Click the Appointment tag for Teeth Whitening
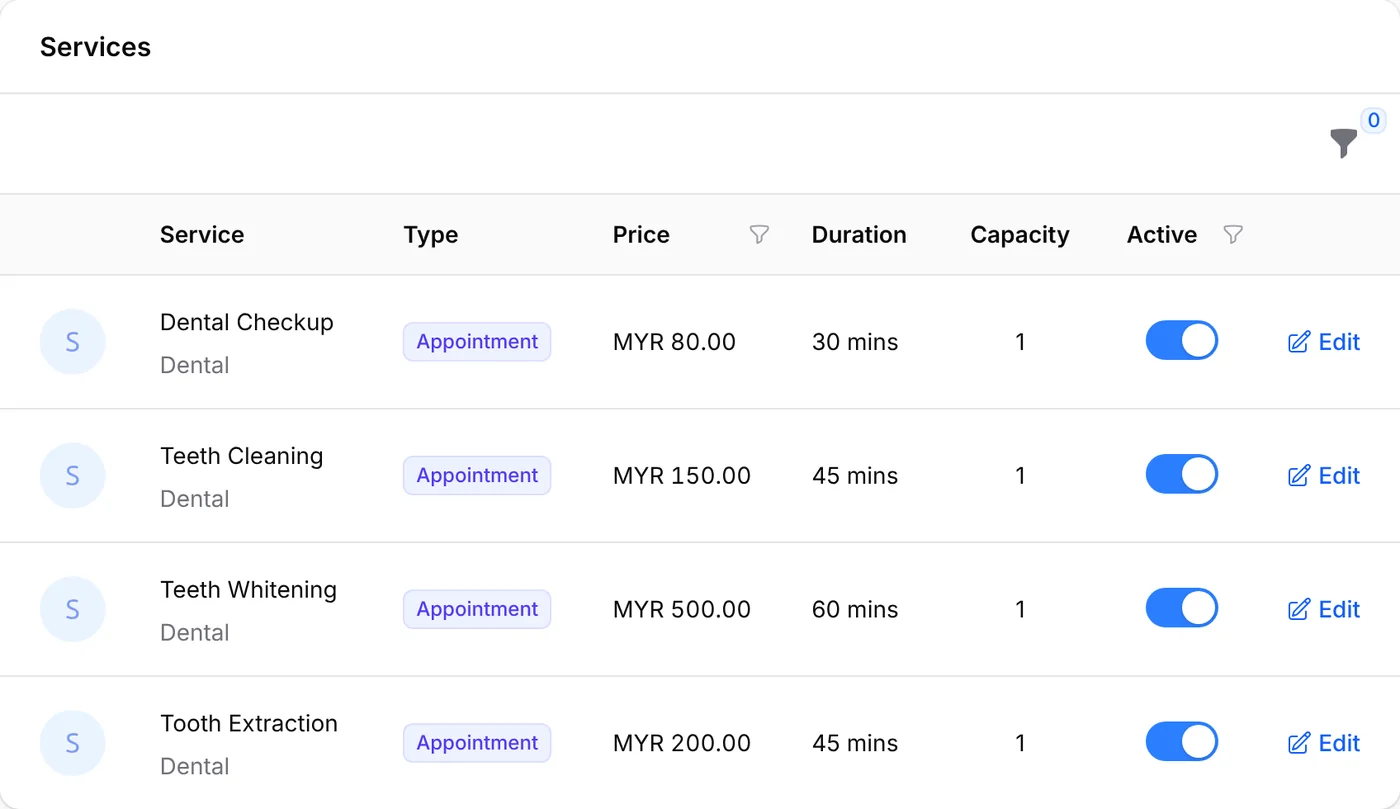 pyautogui.click(x=477, y=610)
